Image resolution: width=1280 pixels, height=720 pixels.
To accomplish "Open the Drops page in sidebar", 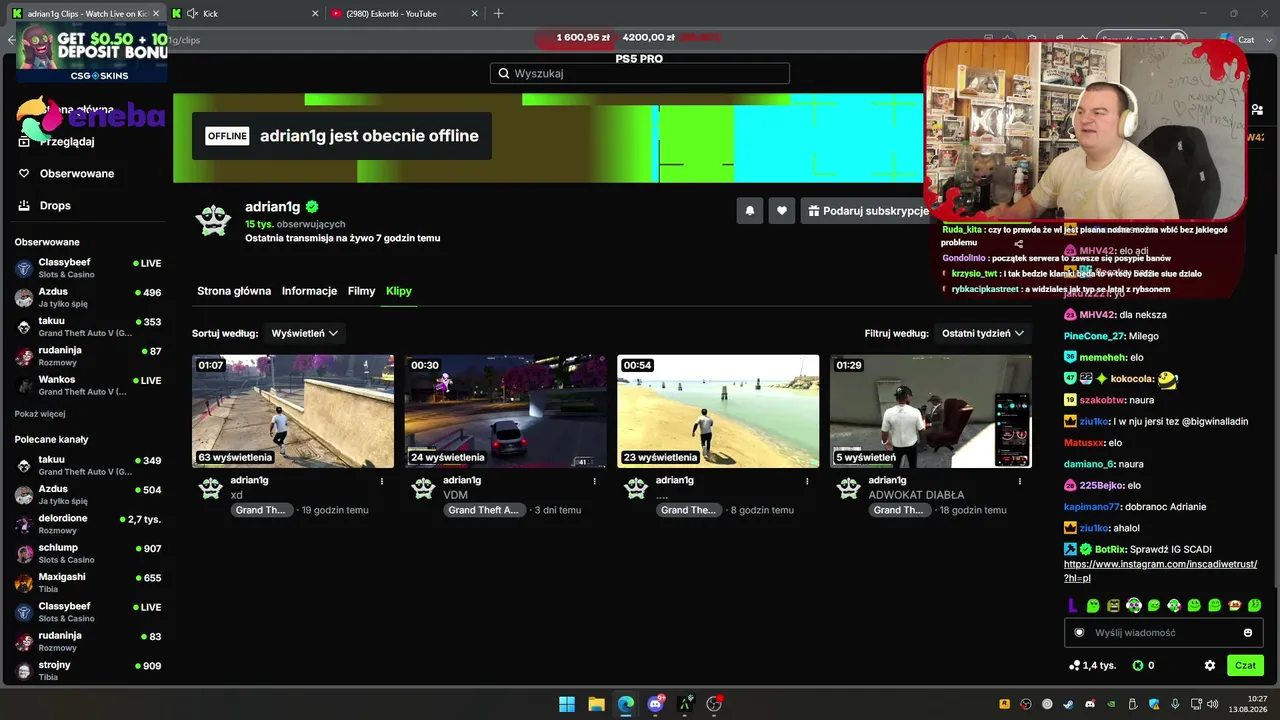I will point(55,205).
